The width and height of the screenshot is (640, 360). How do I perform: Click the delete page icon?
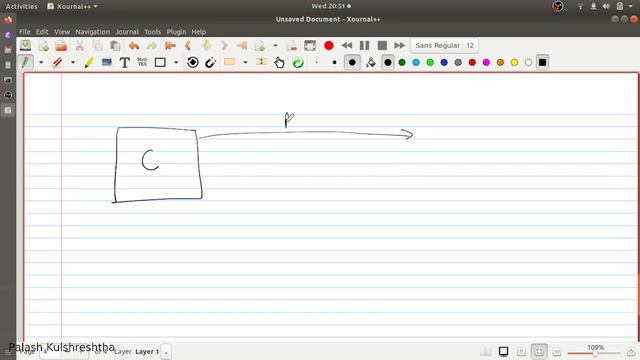click(291, 45)
